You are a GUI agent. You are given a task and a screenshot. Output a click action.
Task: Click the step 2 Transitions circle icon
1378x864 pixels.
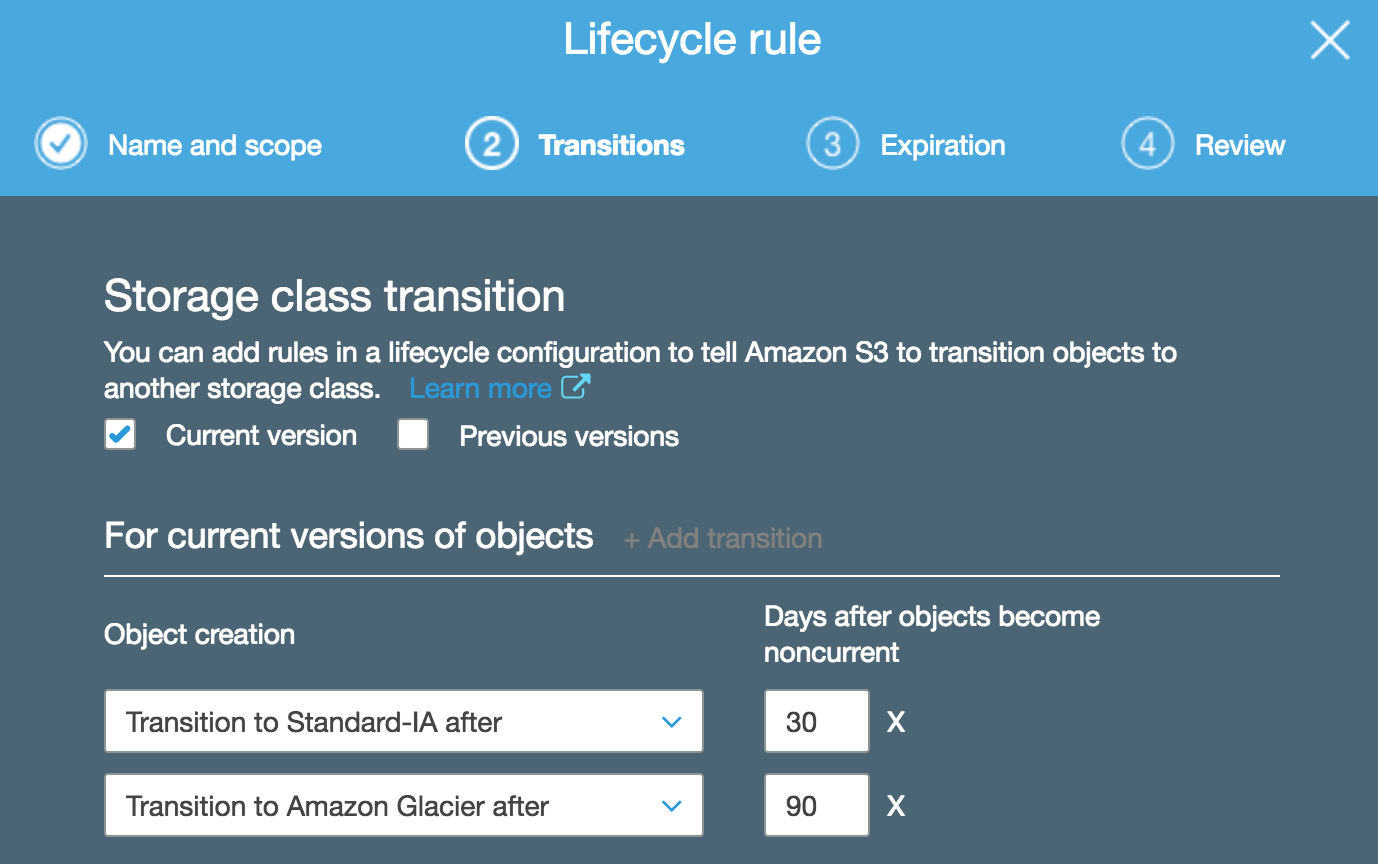tap(492, 143)
